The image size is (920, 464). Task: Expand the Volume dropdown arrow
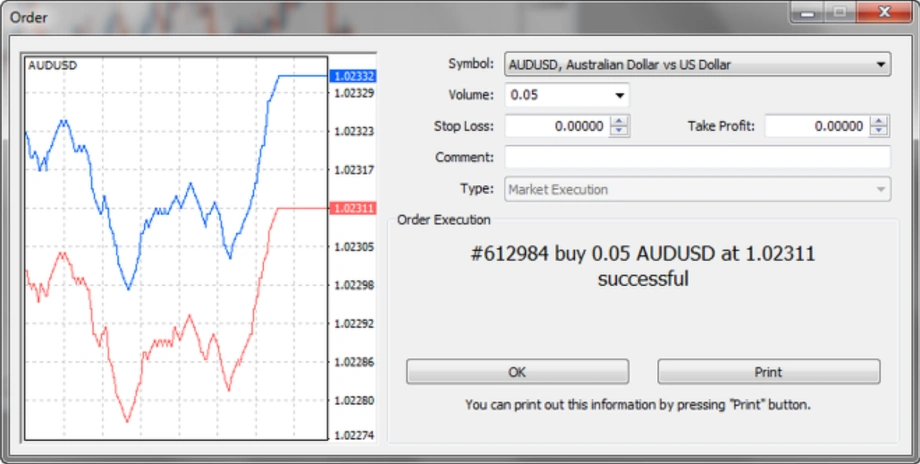pyautogui.click(x=620, y=96)
